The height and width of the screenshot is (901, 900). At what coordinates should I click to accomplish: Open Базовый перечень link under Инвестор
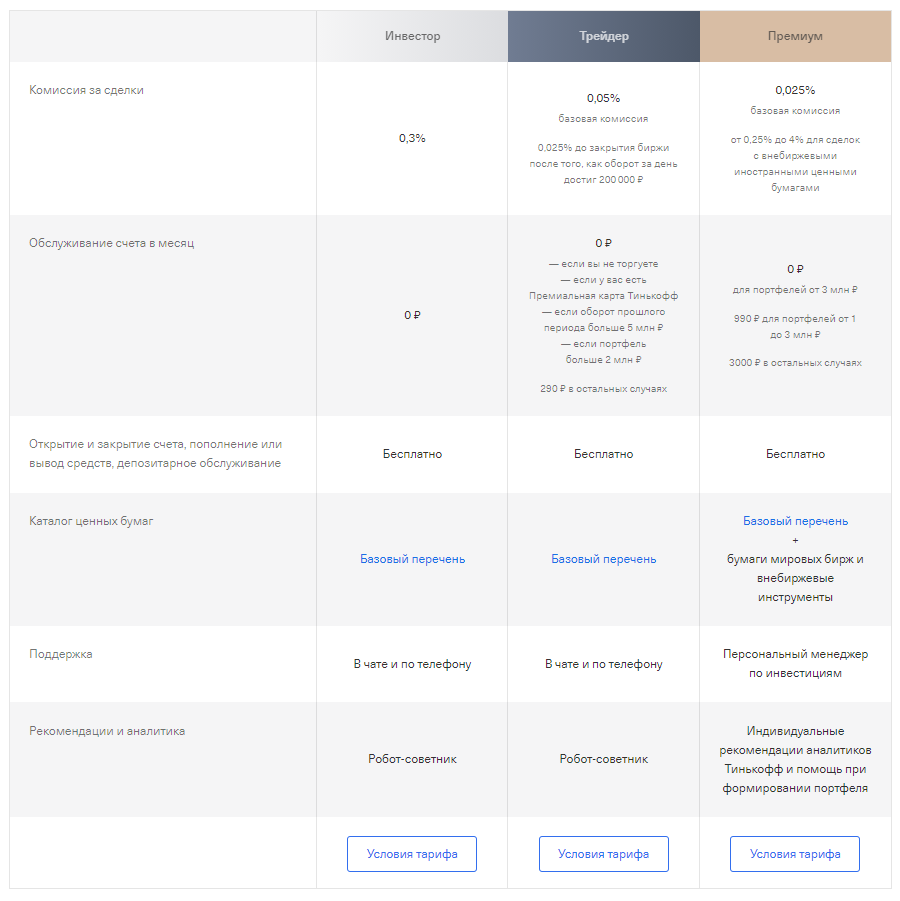[x=411, y=558]
